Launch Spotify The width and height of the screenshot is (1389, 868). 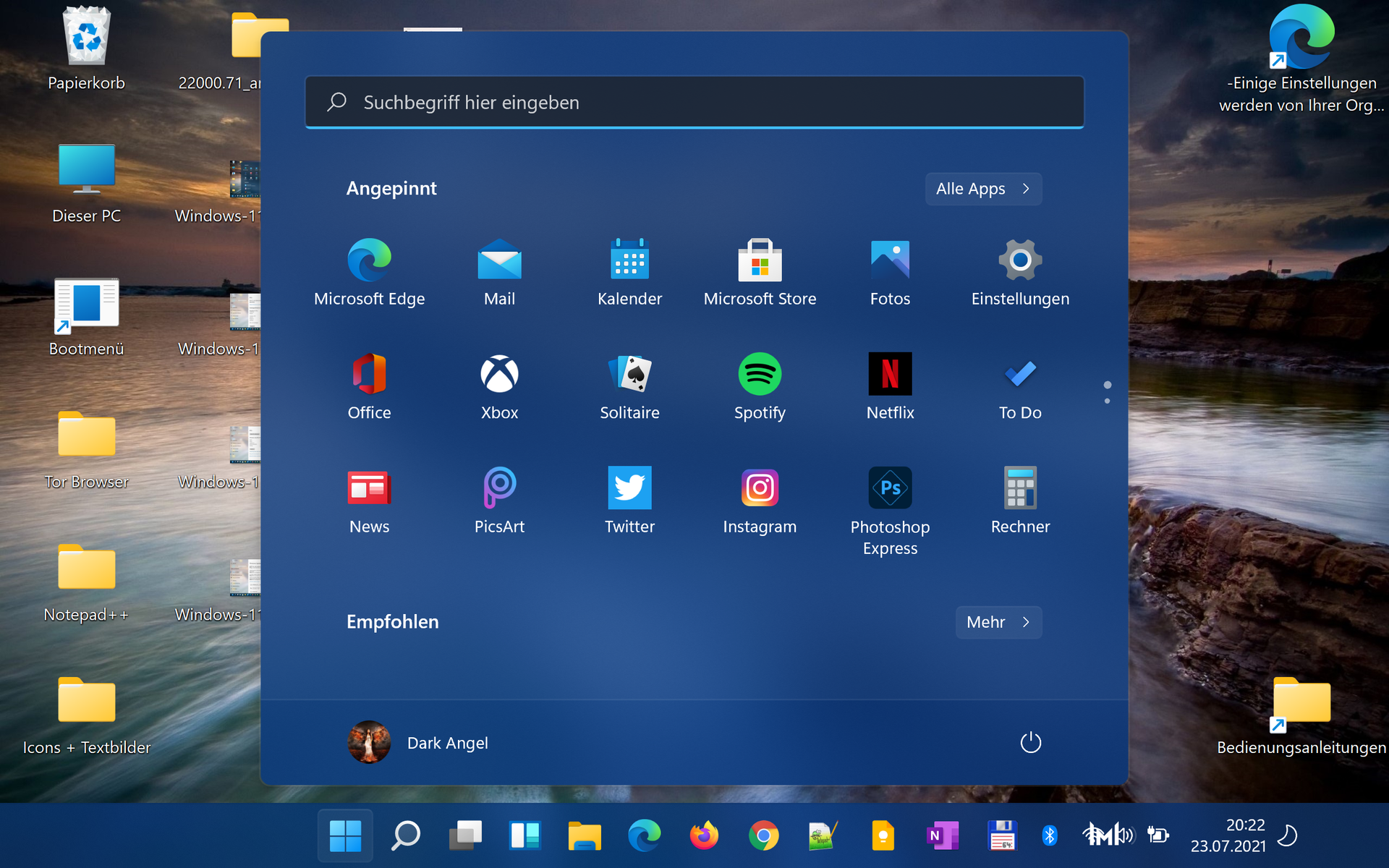[760, 387]
